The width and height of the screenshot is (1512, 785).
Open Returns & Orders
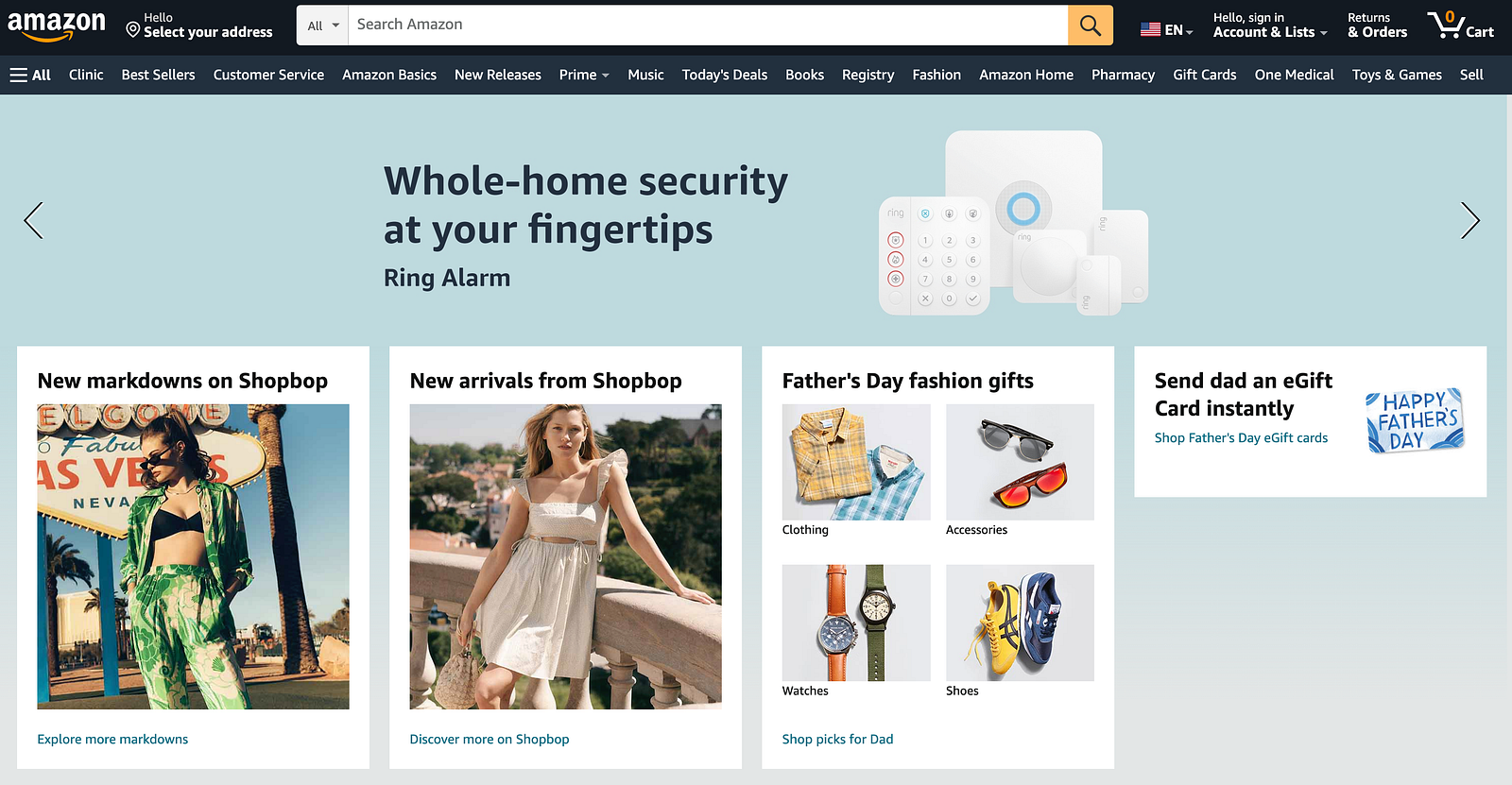[1377, 26]
